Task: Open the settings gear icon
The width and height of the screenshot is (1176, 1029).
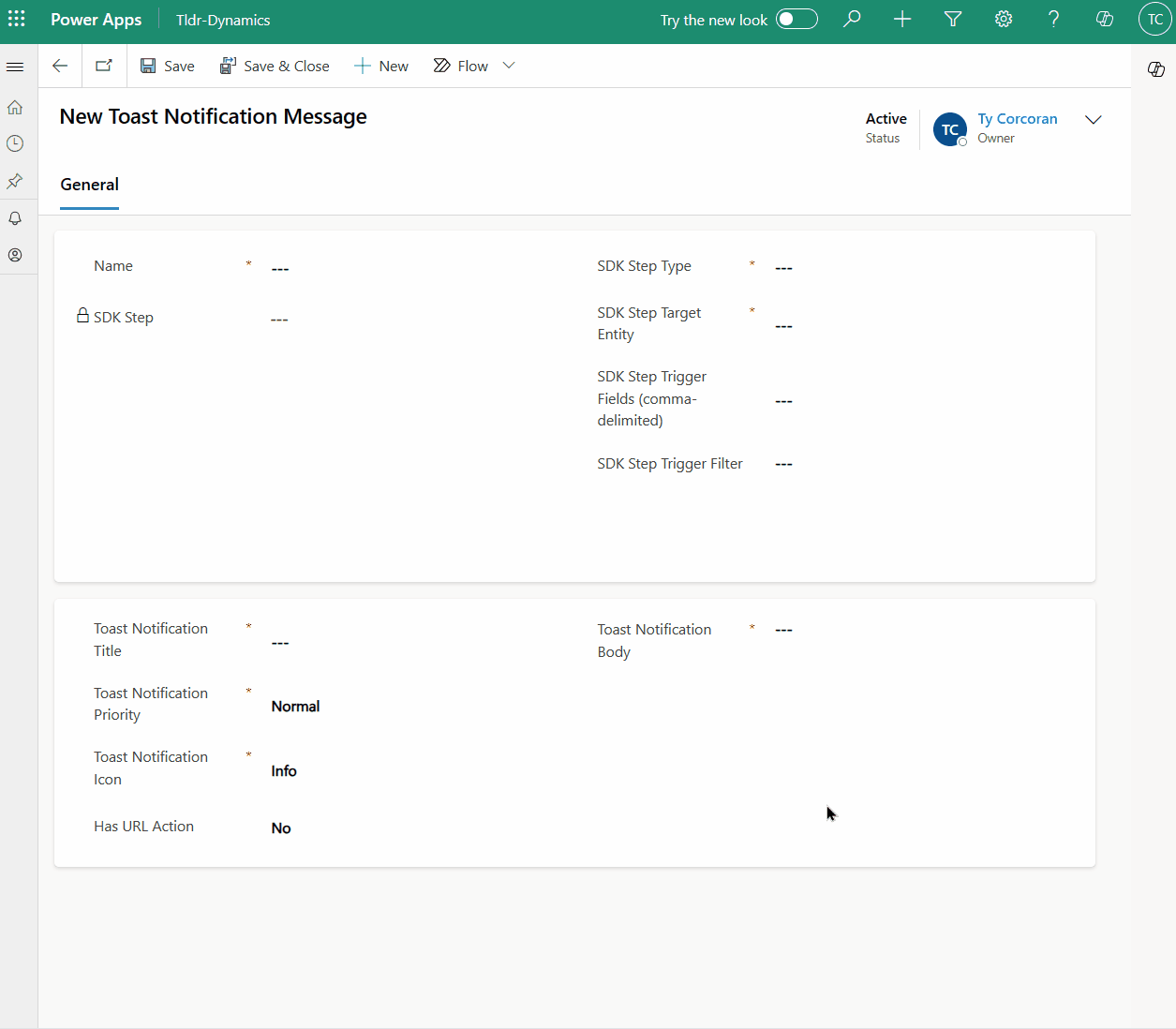Action: [x=1004, y=20]
